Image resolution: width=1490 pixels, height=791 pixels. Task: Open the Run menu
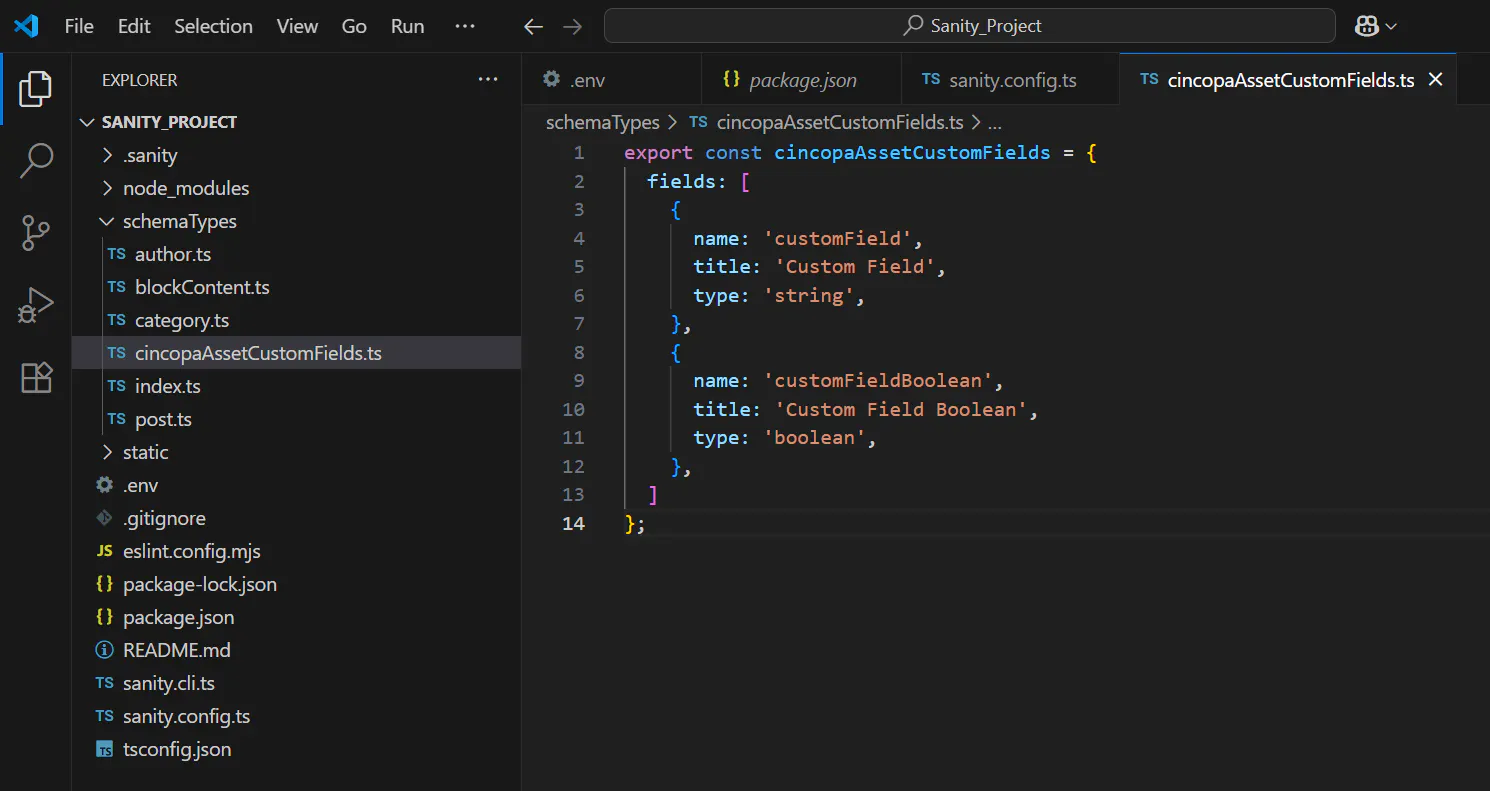407,27
